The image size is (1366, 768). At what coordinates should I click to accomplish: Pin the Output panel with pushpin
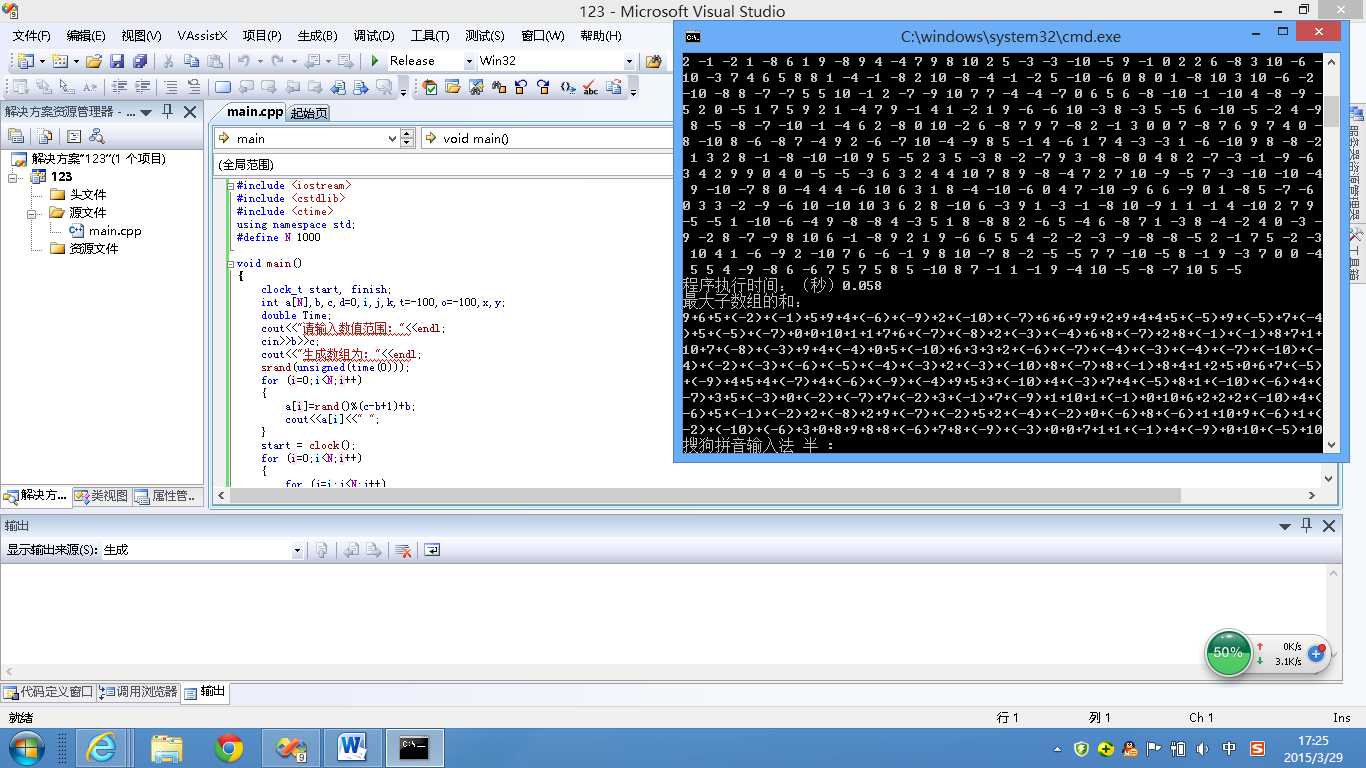1307,526
